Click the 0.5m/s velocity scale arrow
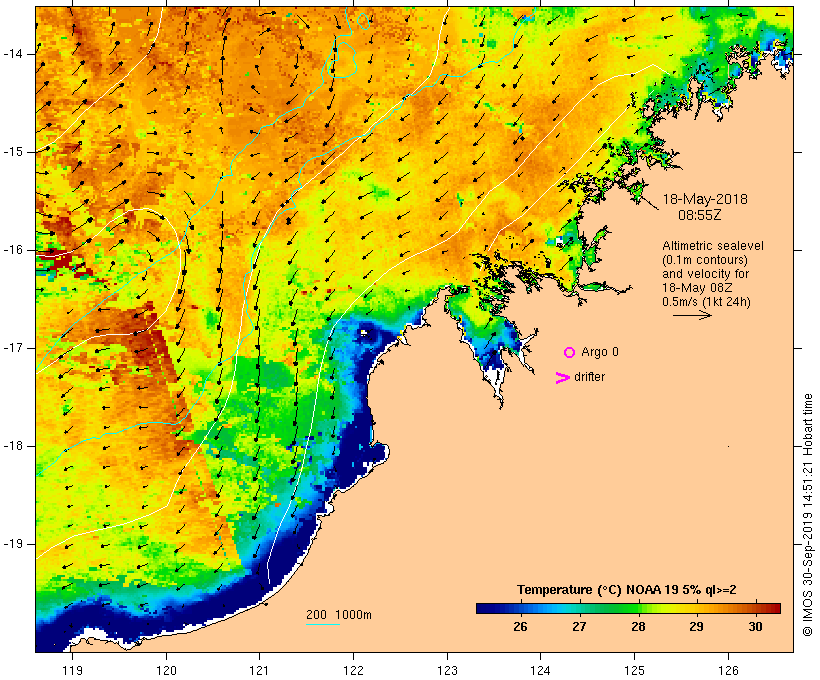This screenshot has width=820, height=680. tap(692, 315)
